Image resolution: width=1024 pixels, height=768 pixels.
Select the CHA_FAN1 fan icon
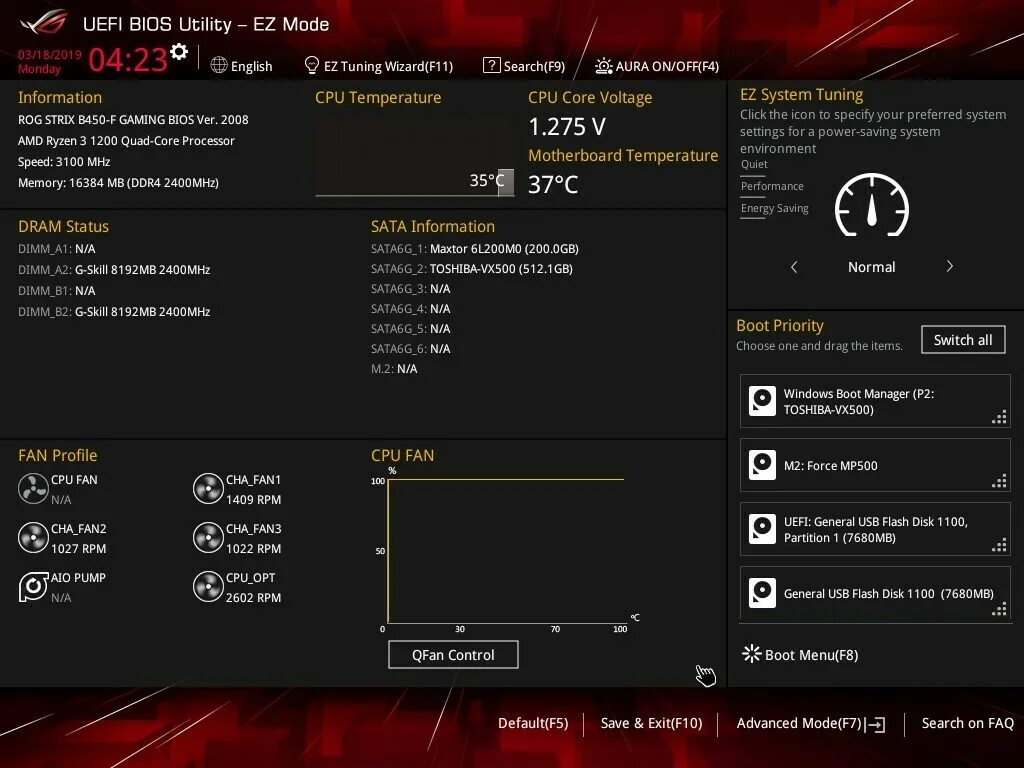(x=207, y=488)
